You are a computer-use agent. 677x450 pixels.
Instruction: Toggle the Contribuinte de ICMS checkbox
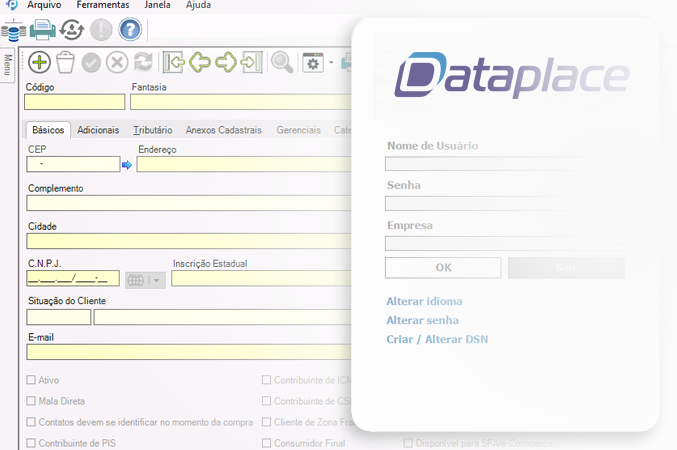(x=266, y=380)
